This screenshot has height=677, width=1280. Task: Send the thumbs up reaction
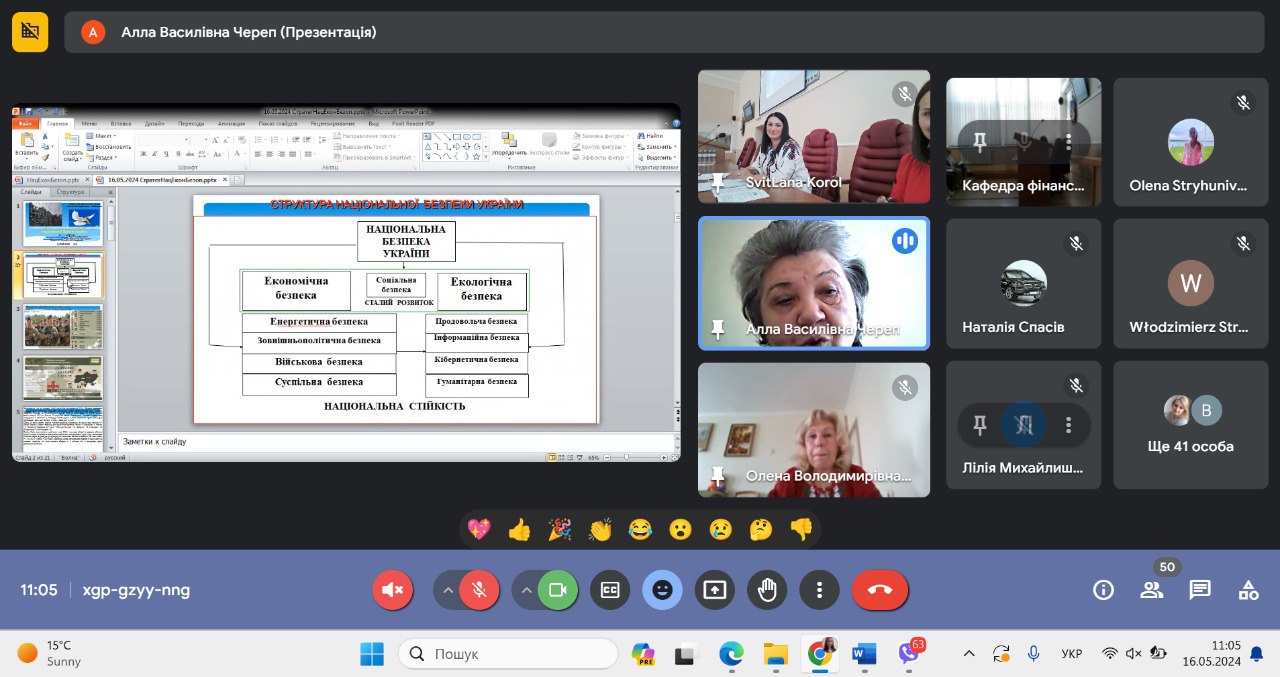point(519,529)
